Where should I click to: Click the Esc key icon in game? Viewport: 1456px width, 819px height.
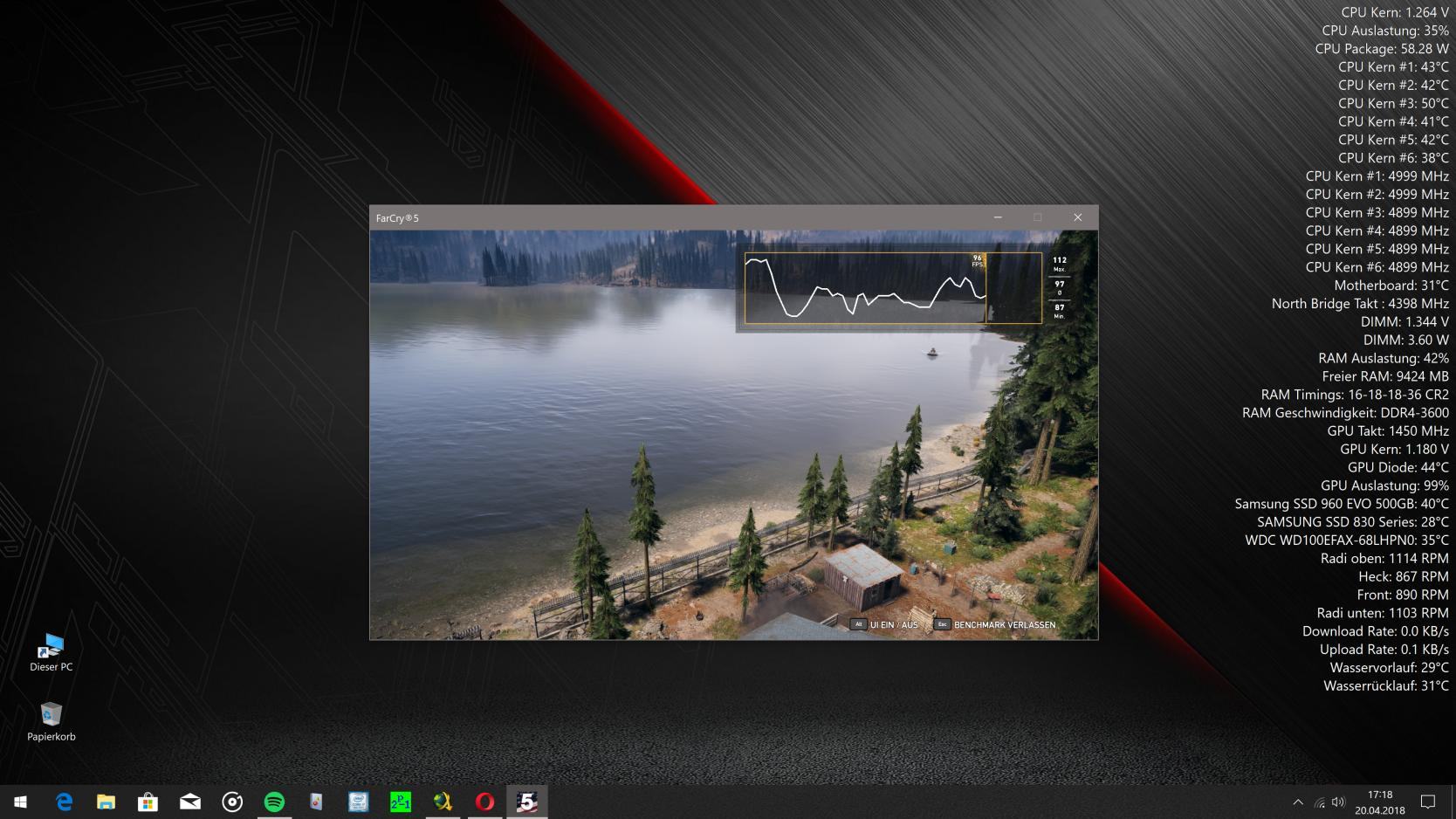(x=942, y=624)
